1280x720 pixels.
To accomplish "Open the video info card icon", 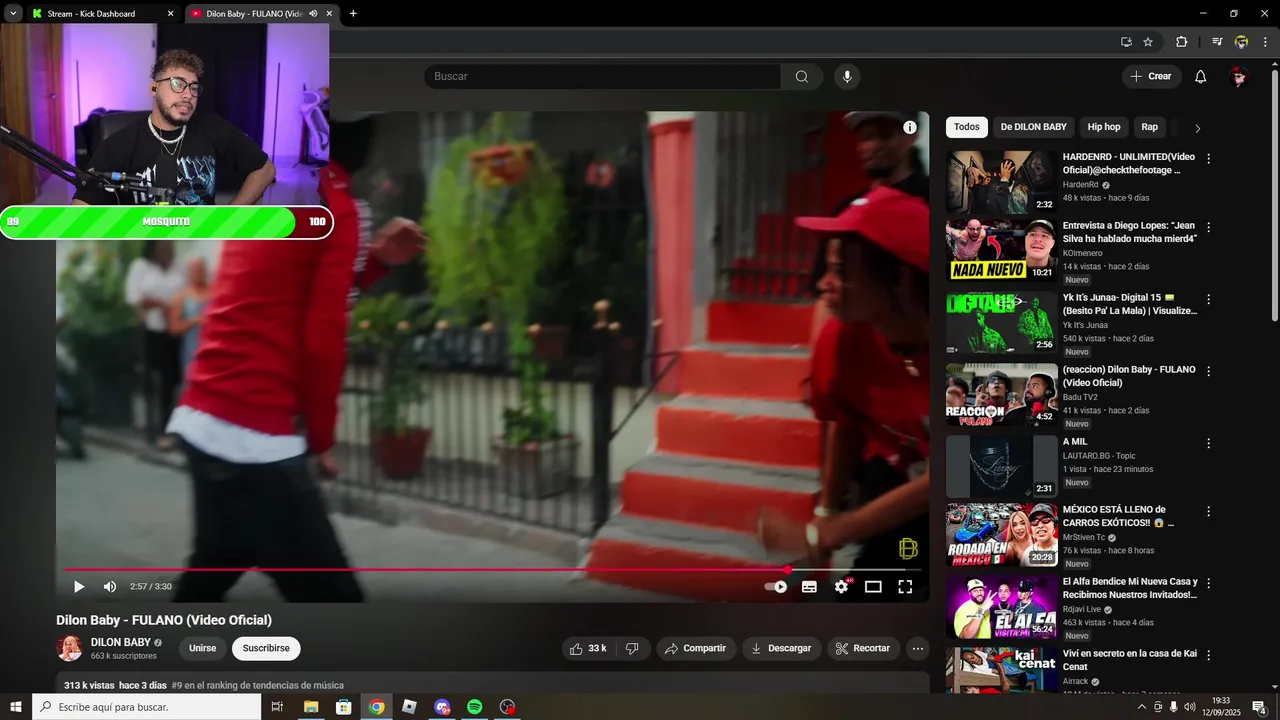I will [x=910, y=127].
